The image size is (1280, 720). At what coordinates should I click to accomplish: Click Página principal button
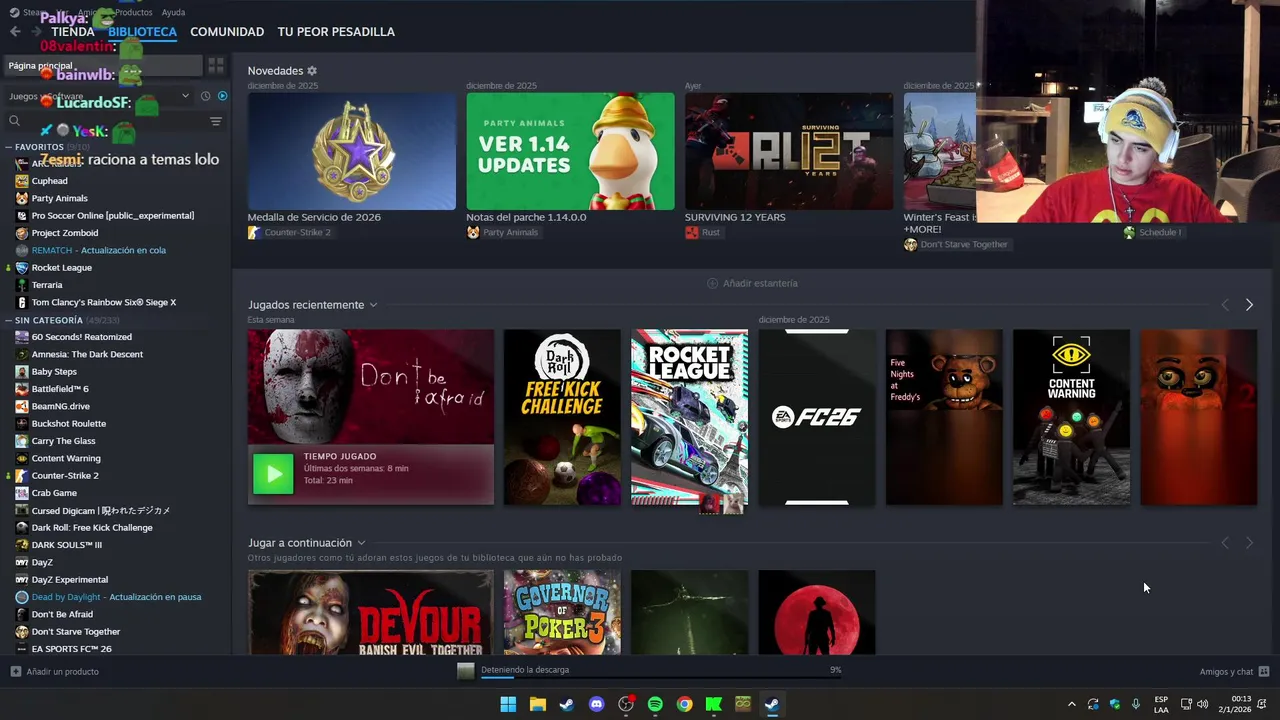[103, 66]
